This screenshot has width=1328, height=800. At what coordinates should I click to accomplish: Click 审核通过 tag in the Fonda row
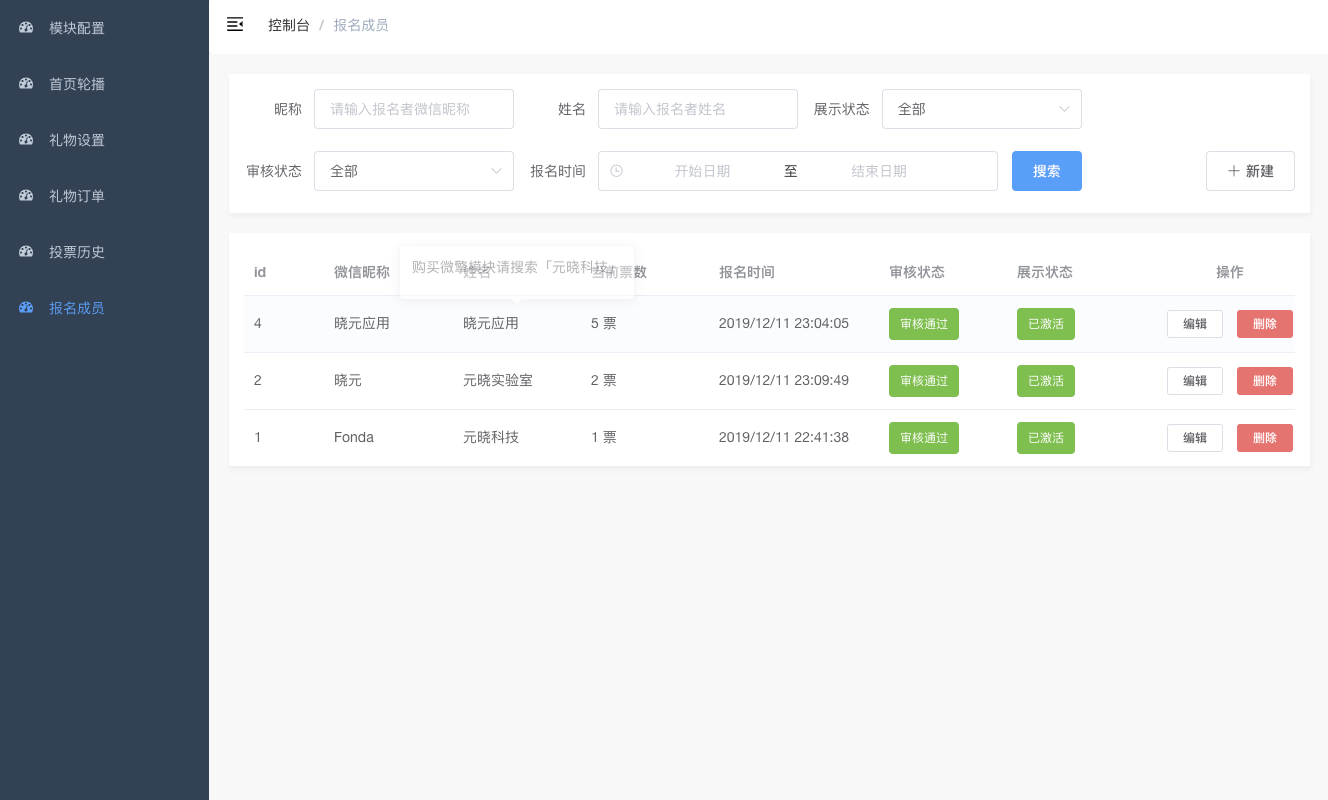924,438
